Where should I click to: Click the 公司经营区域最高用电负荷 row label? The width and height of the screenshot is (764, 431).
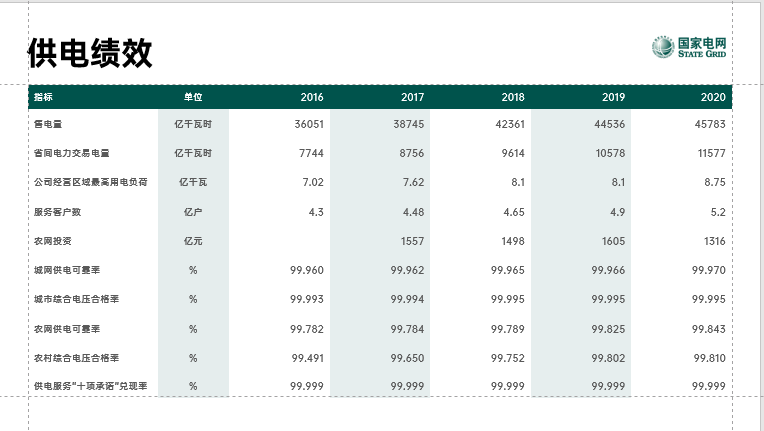tap(91, 182)
